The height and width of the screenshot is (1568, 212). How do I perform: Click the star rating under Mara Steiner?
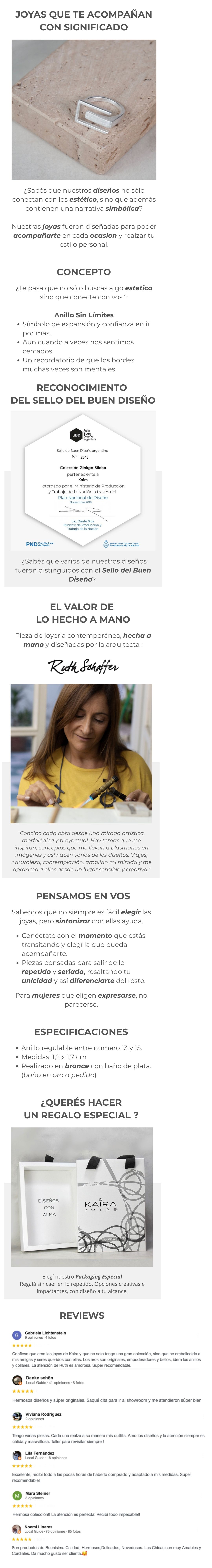click(x=23, y=1506)
